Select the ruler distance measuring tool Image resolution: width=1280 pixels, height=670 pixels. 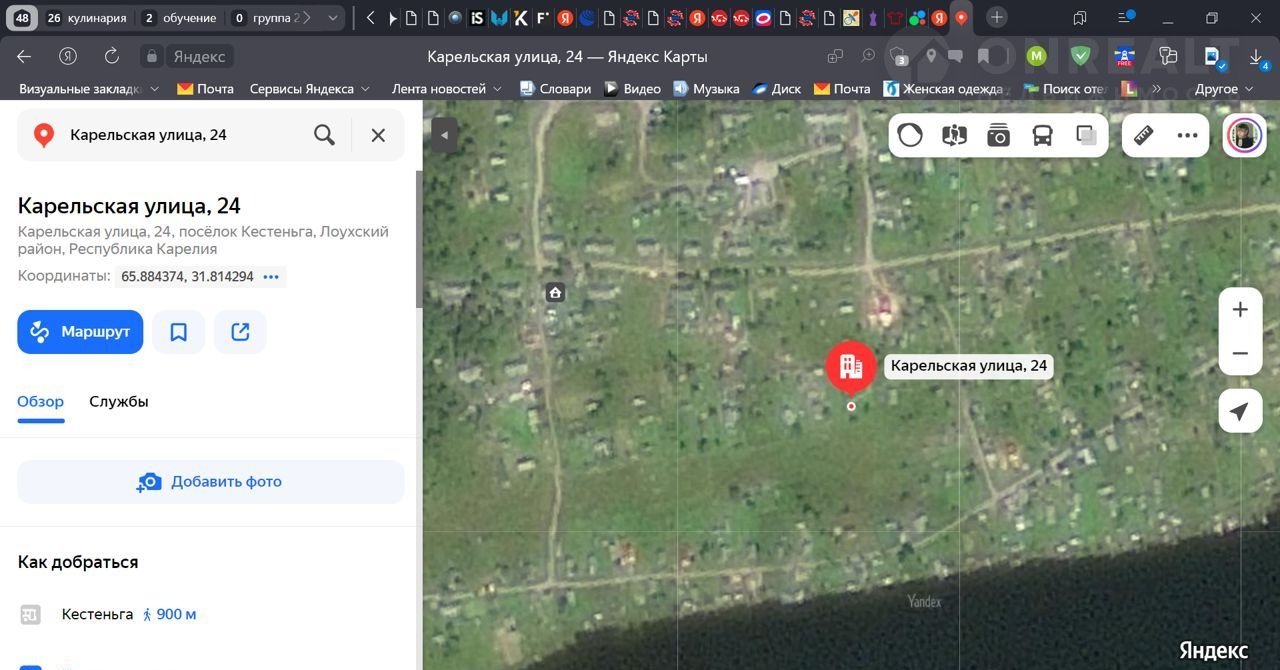click(x=1144, y=136)
